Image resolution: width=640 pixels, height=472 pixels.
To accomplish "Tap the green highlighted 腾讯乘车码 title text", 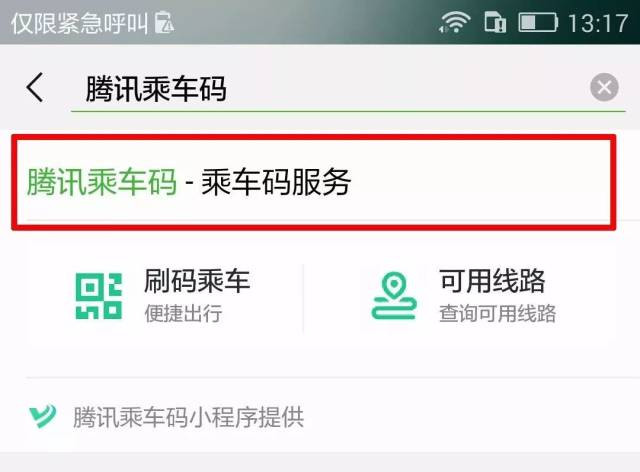I will tap(102, 182).
